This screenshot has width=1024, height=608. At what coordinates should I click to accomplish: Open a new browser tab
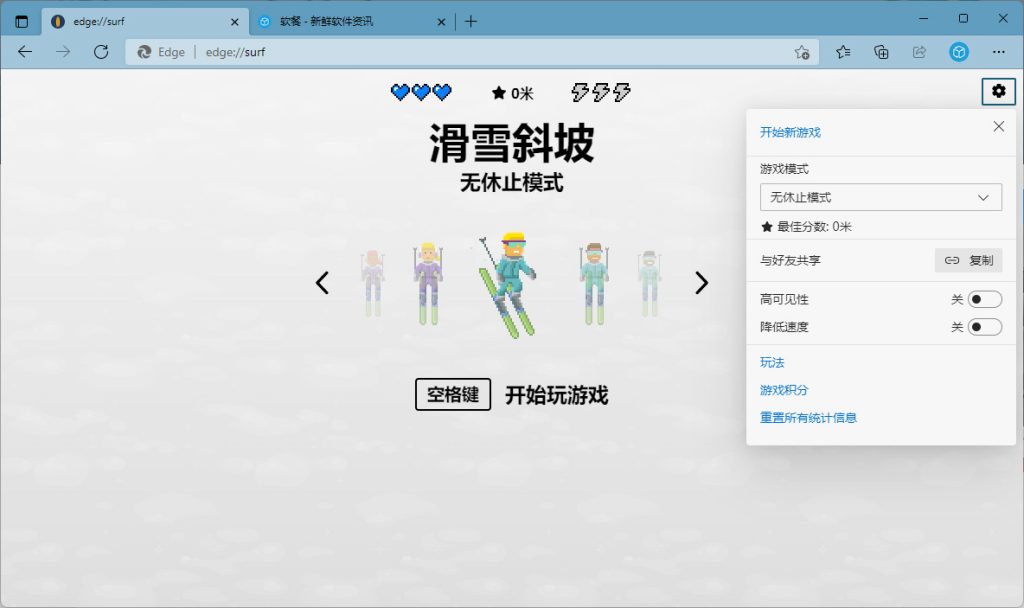pyautogui.click(x=471, y=21)
